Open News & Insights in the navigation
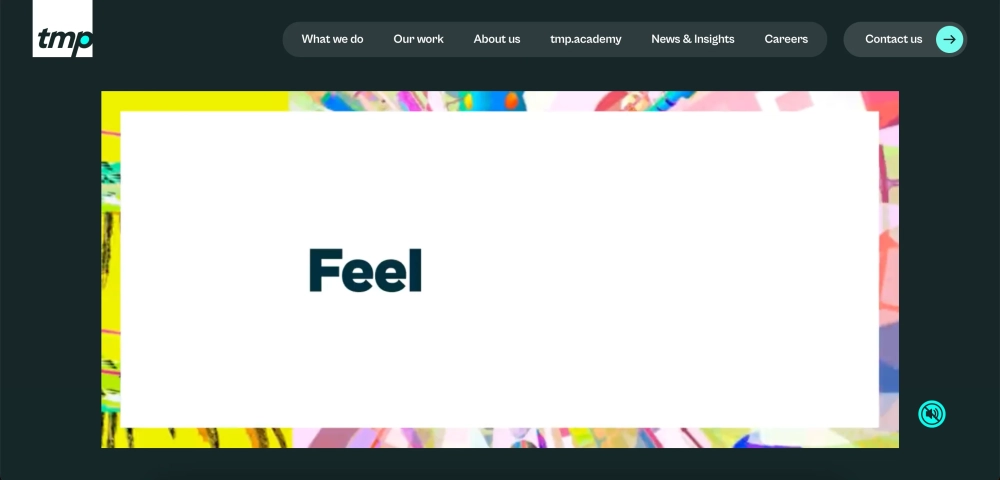 (693, 39)
